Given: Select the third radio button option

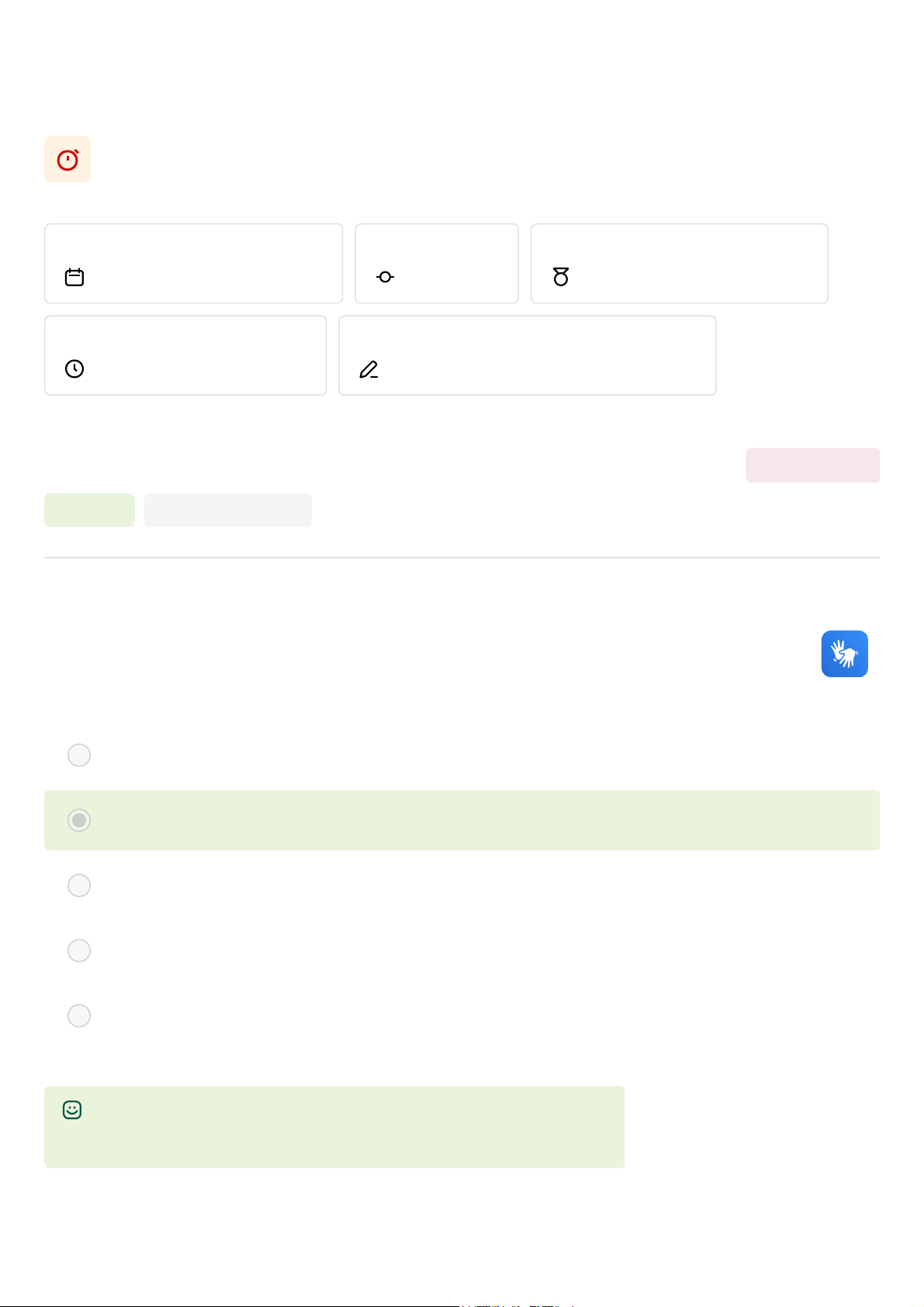Looking at the screenshot, I should coord(79,885).
